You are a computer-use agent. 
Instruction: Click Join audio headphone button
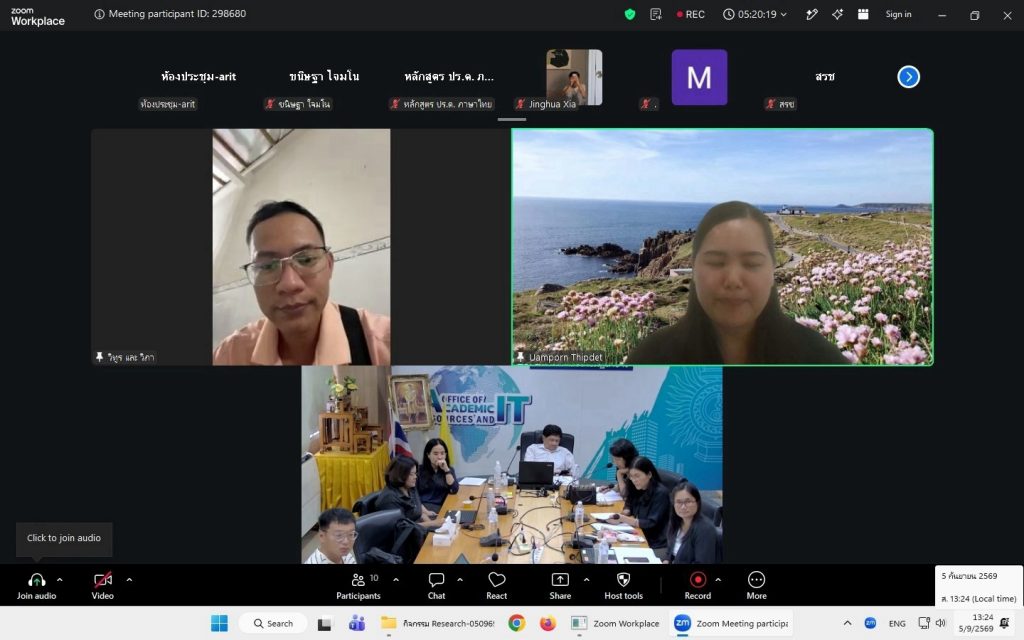point(37,586)
